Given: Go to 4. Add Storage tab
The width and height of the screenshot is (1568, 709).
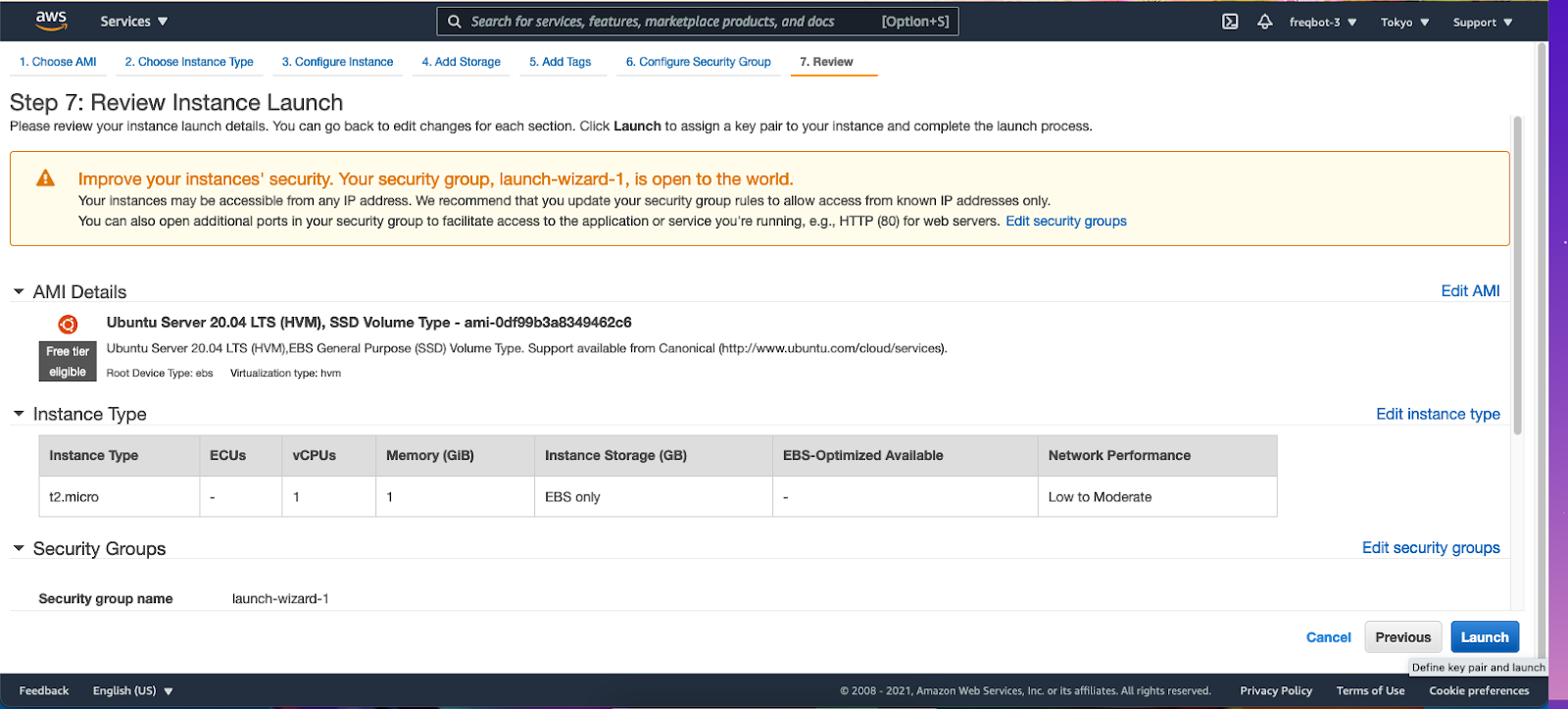Looking at the screenshot, I should (461, 62).
